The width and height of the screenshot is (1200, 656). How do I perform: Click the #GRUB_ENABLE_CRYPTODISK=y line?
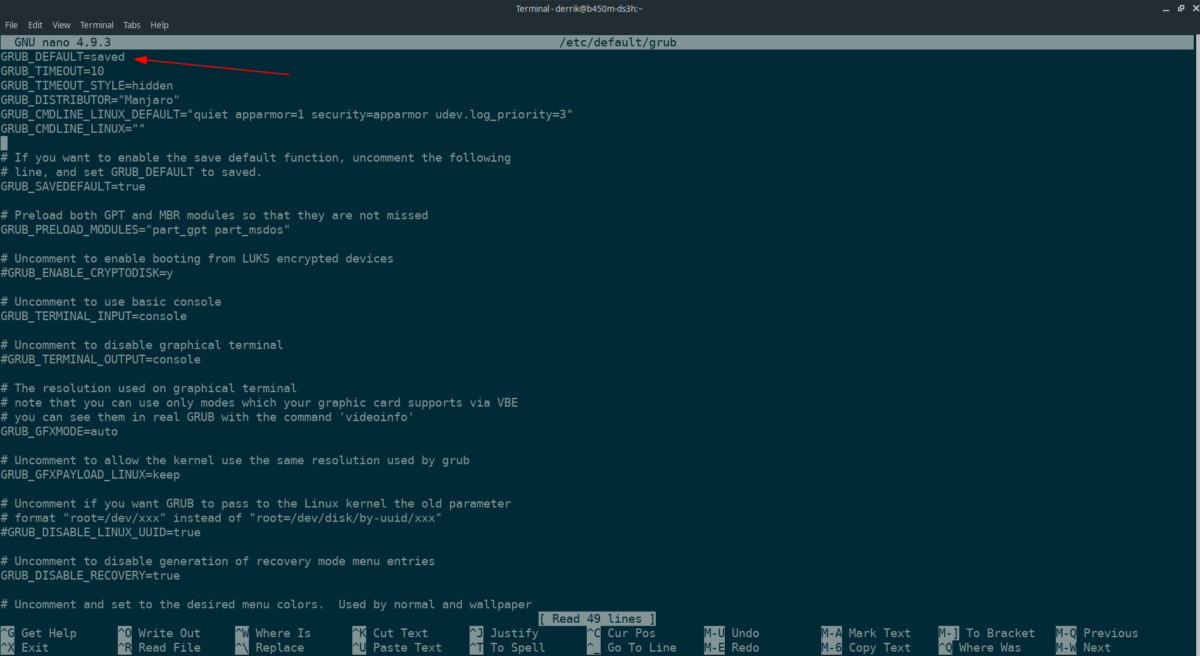87,273
